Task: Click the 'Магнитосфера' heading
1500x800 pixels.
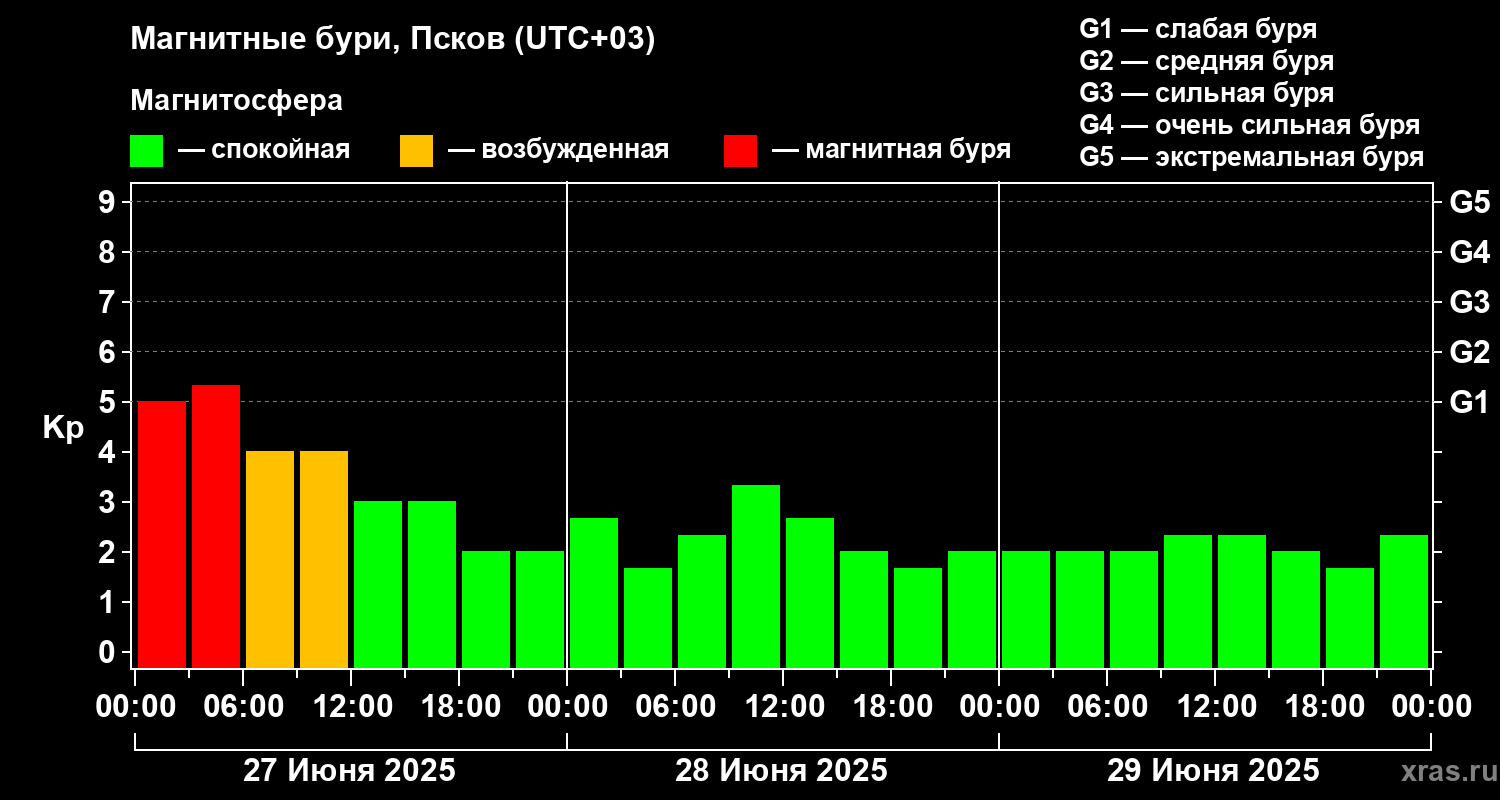Action: pyautogui.click(x=237, y=101)
